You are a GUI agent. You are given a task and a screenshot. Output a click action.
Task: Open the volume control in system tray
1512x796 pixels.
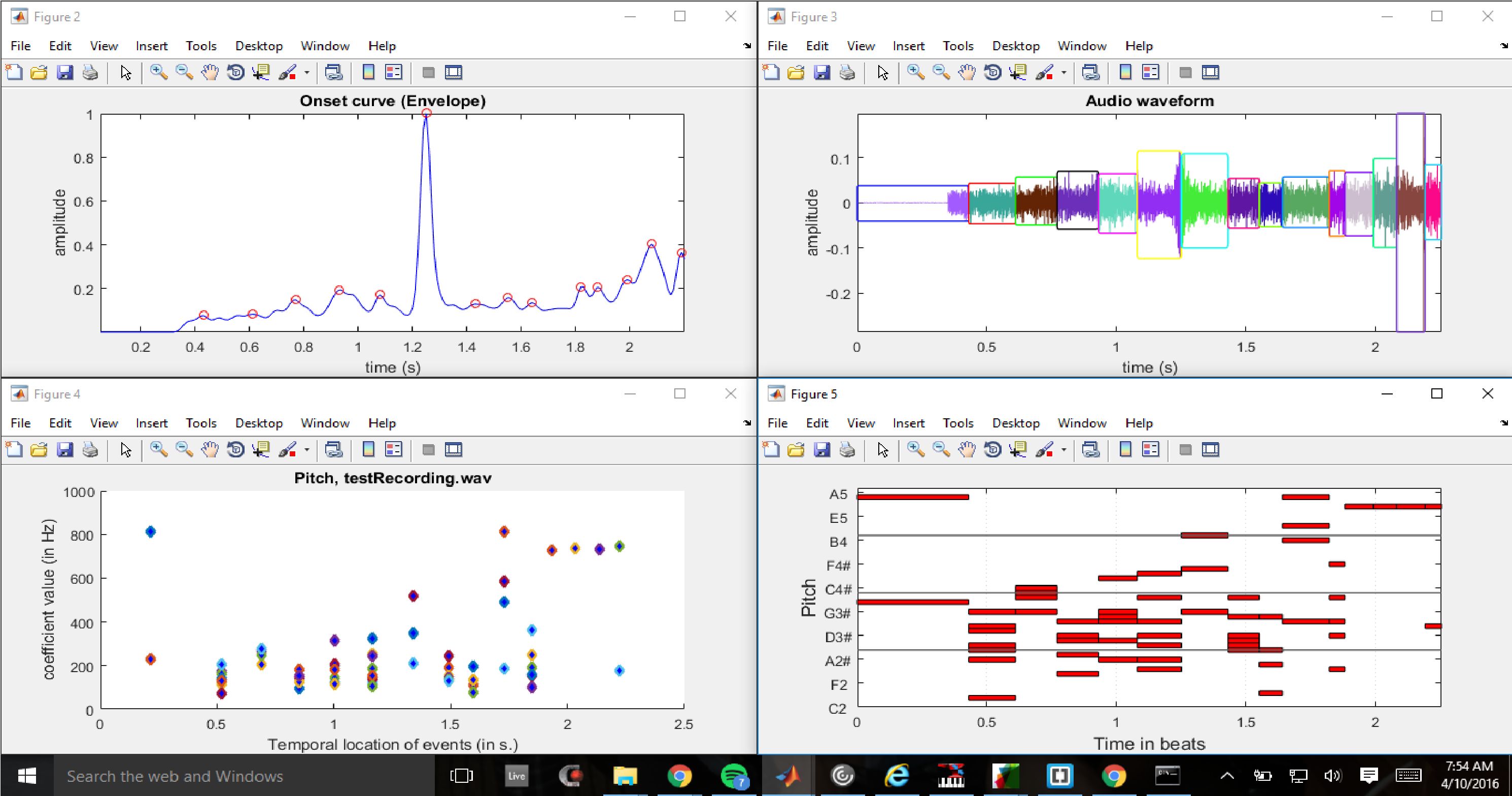[x=1332, y=776]
